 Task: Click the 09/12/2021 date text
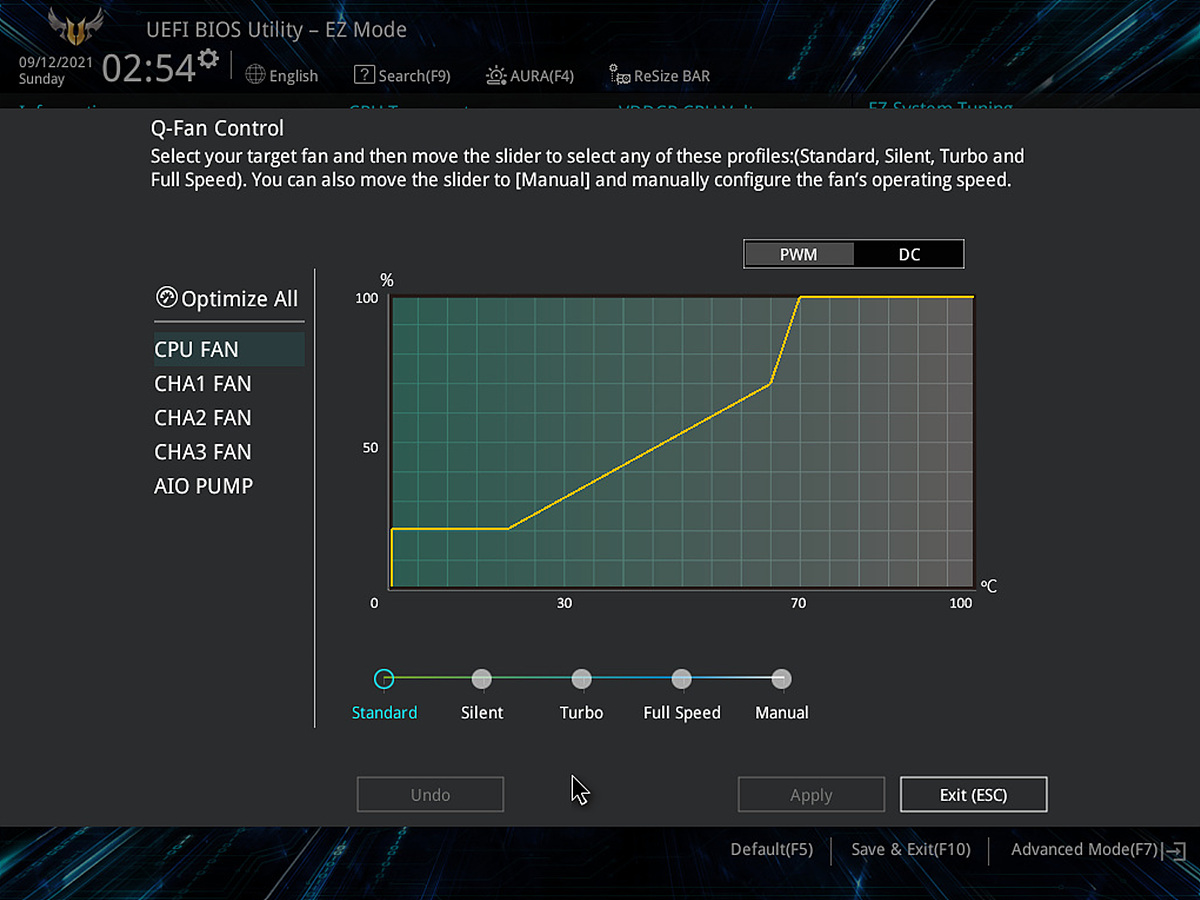(x=56, y=62)
